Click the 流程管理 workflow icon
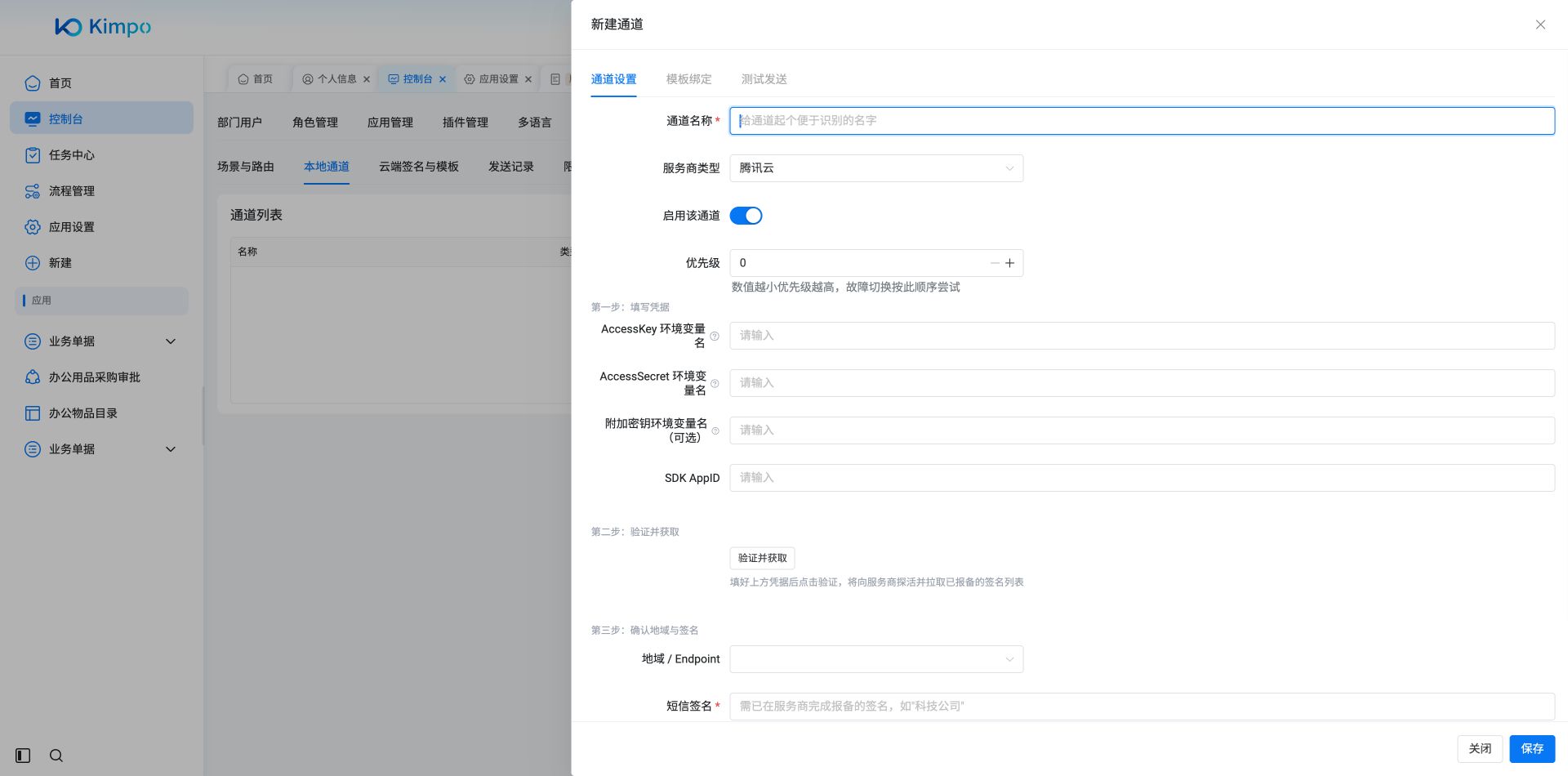Viewport: 1568px width, 776px height. (x=33, y=191)
